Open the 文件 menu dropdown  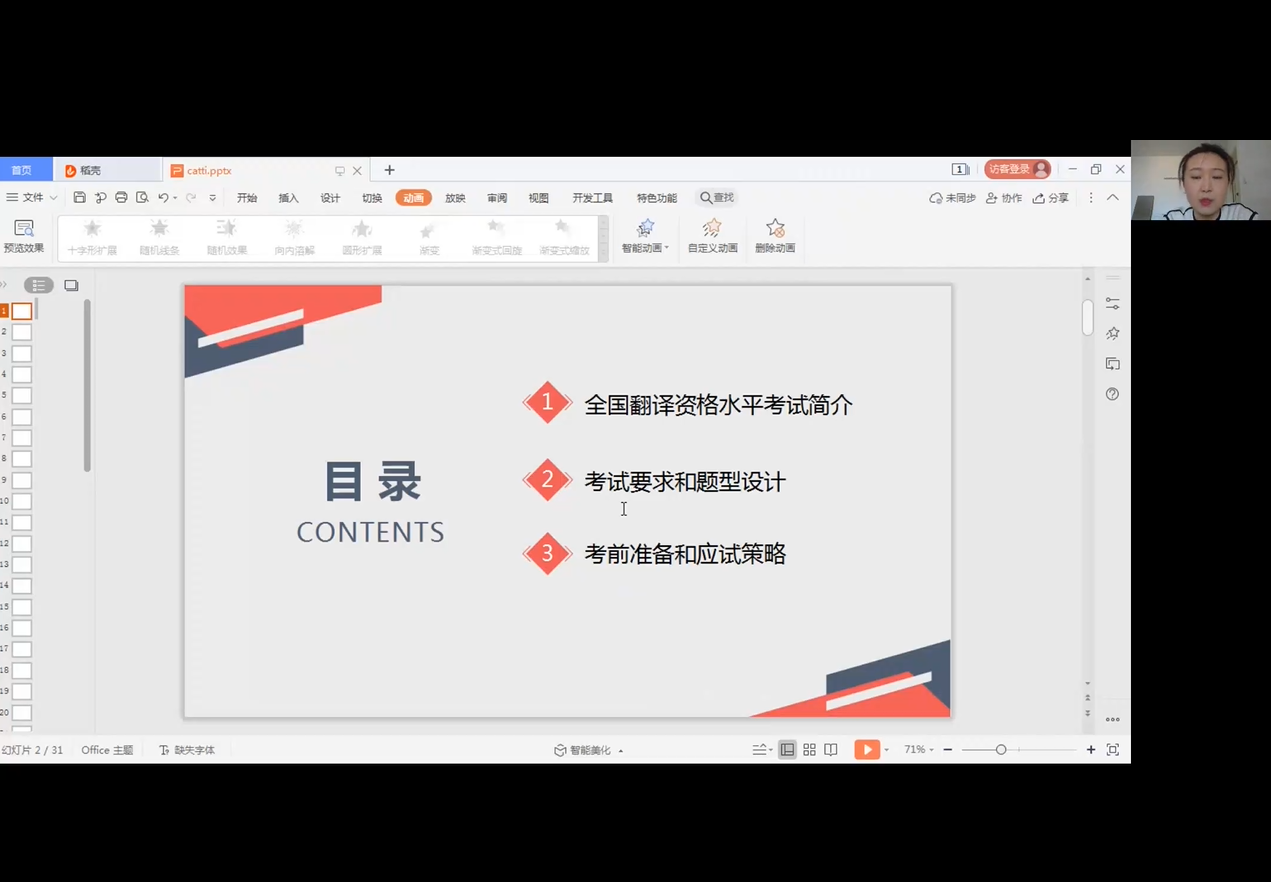coord(33,198)
